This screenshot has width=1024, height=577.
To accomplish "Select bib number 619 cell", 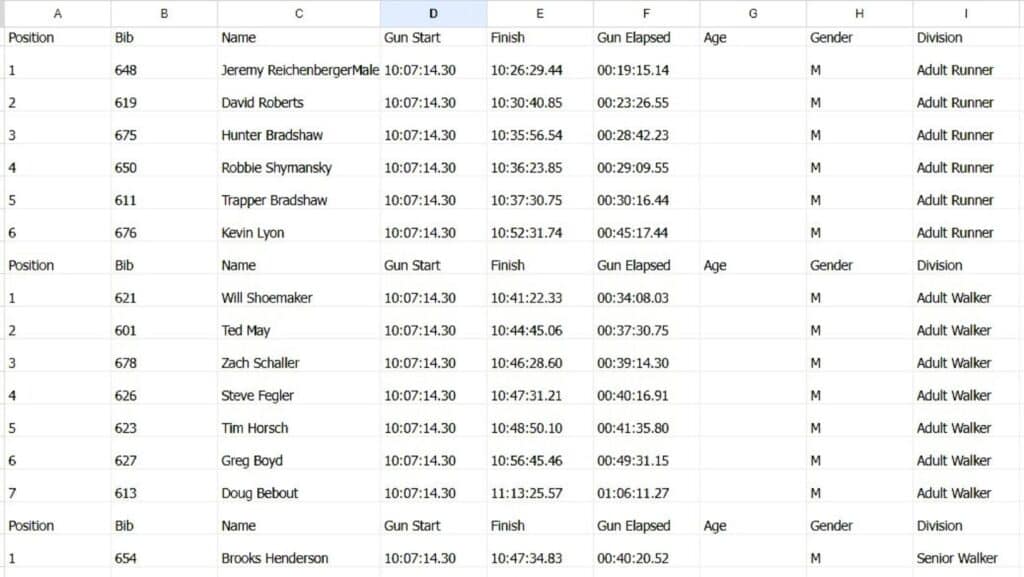I will coord(164,102).
